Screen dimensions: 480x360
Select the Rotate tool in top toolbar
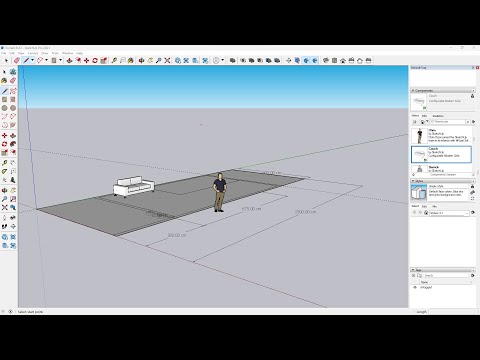click(95, 60)
